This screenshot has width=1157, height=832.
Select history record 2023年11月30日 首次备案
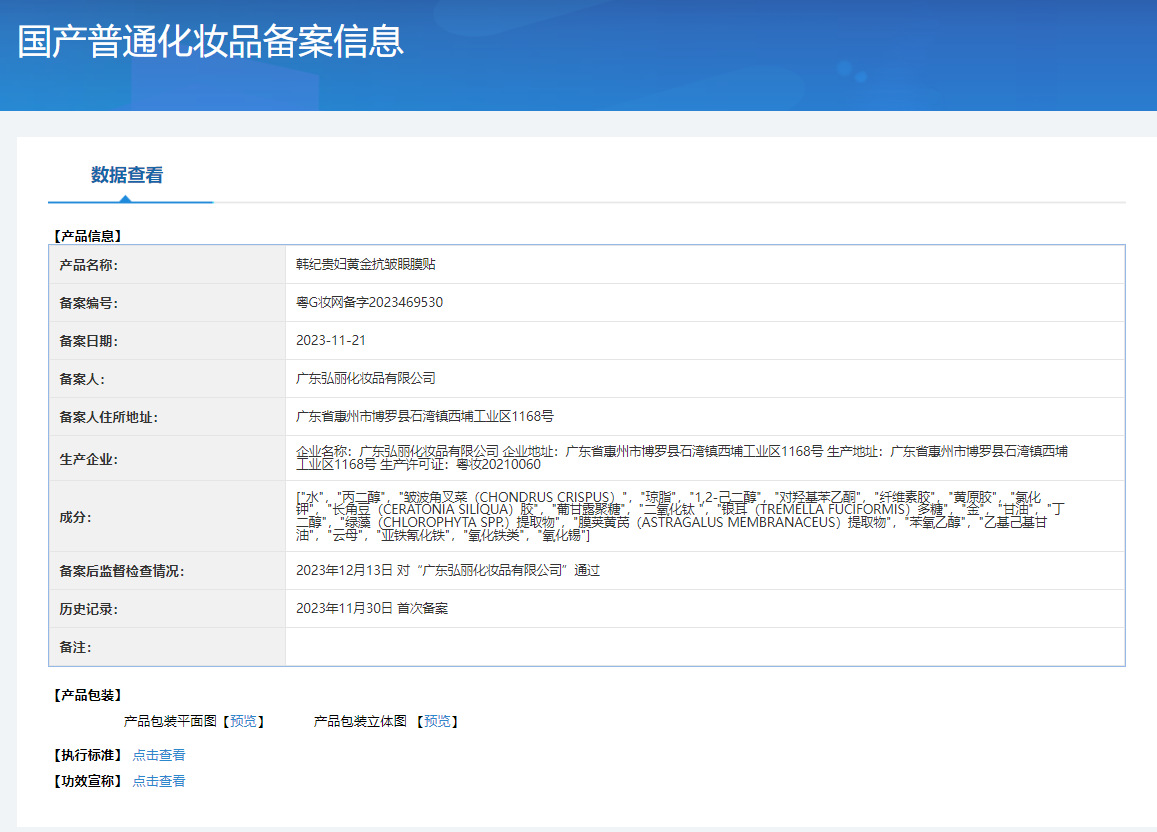[x=372, y=609]
